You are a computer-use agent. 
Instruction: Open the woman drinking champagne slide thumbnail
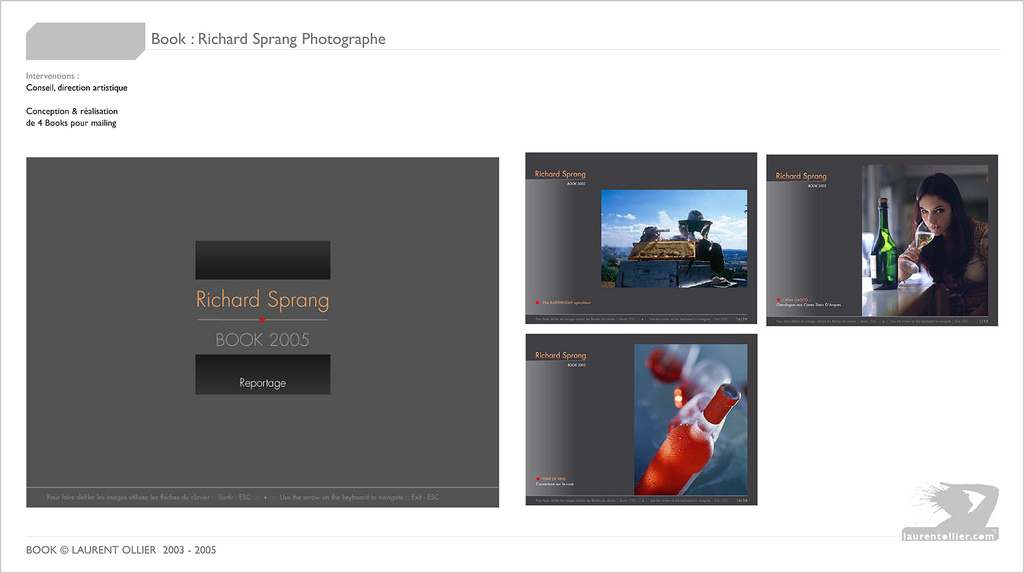(882, 240)
